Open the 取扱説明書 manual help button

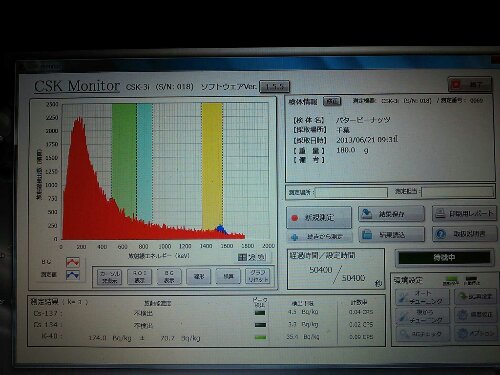pyautogui.click(x=465, y=234)
